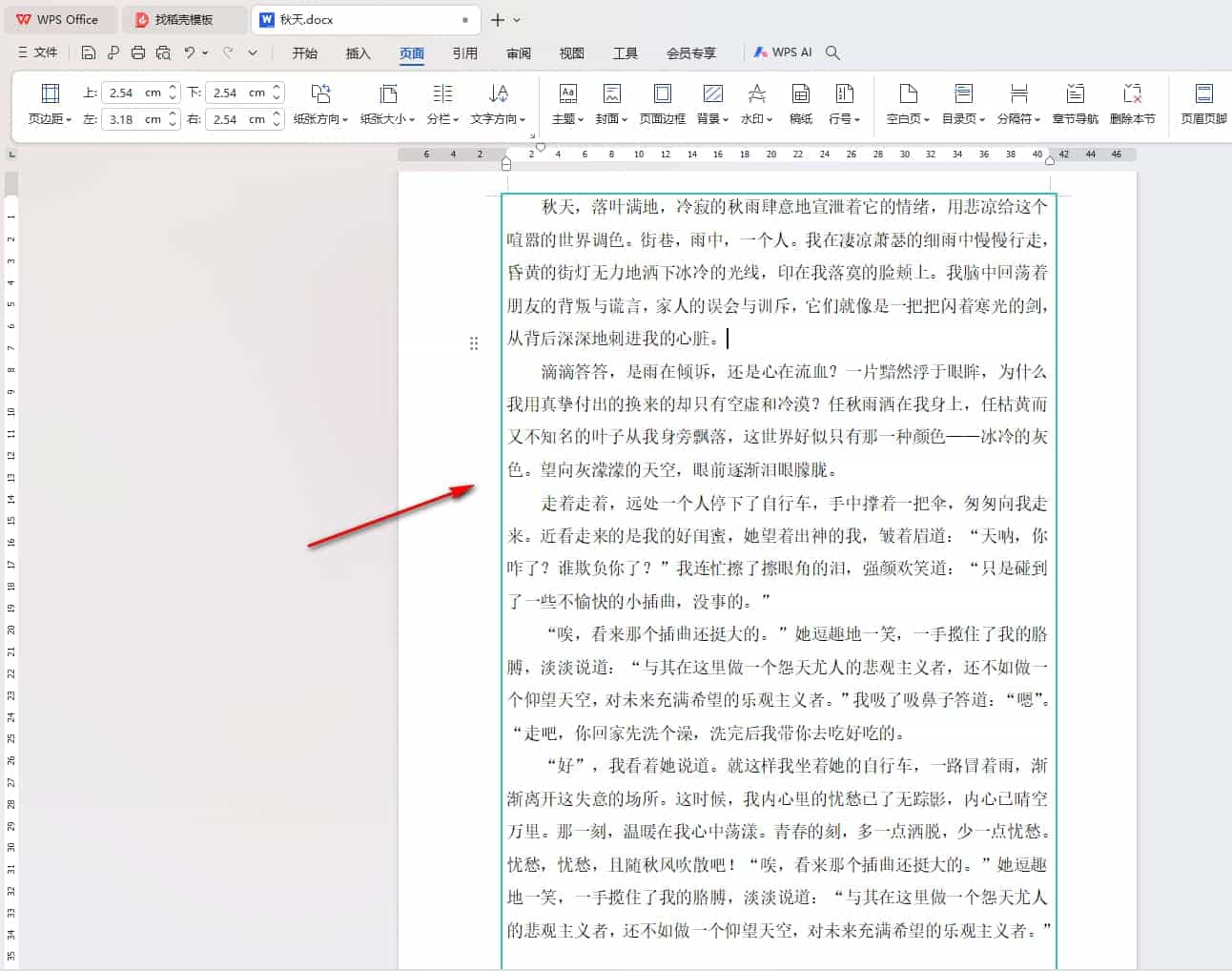Open the 纸张大小 paper size dropdown
The height and width of the screenshot is (971, 1232).
(388, 105)
